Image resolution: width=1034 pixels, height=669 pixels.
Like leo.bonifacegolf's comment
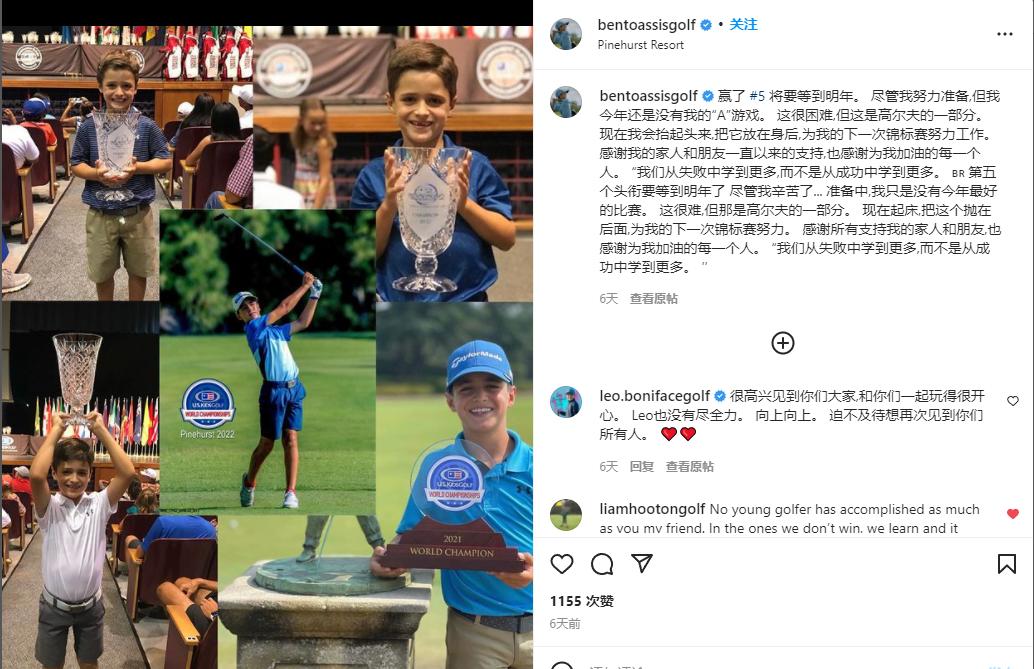point(1013,400)
